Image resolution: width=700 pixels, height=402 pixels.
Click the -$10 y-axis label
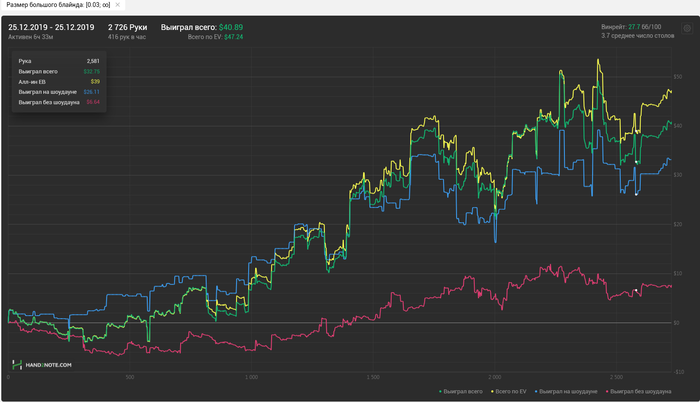[x=679, y=372]
